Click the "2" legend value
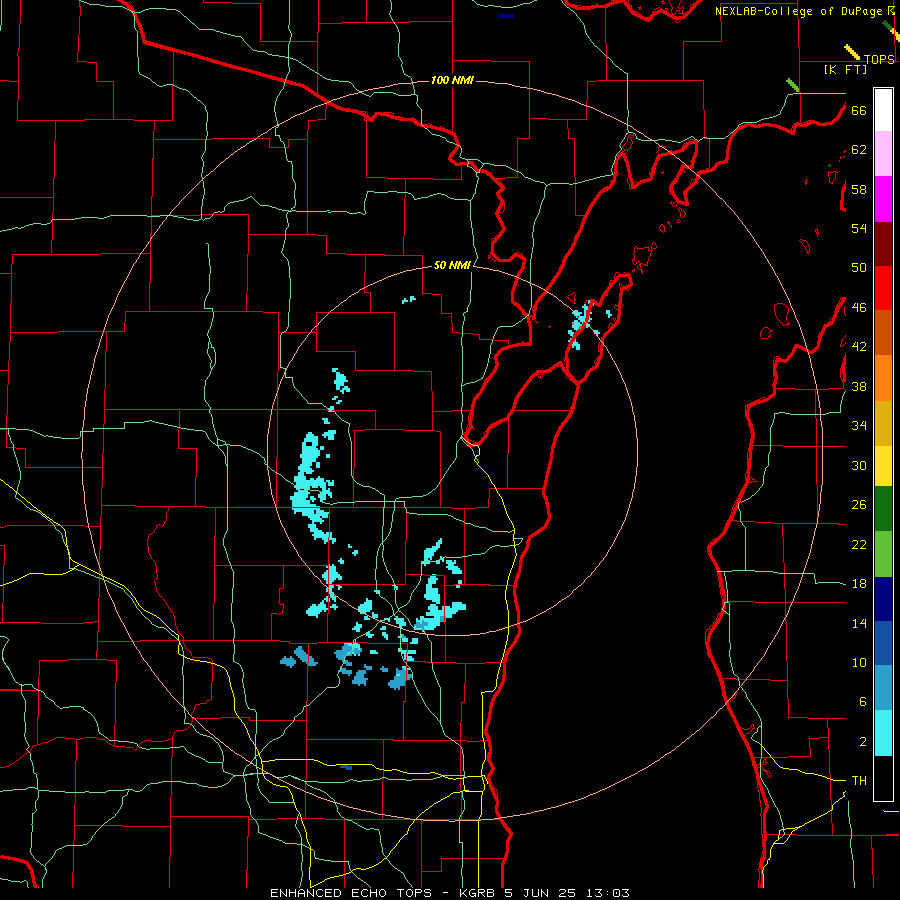900x900 pixels. tap(862, 742)
